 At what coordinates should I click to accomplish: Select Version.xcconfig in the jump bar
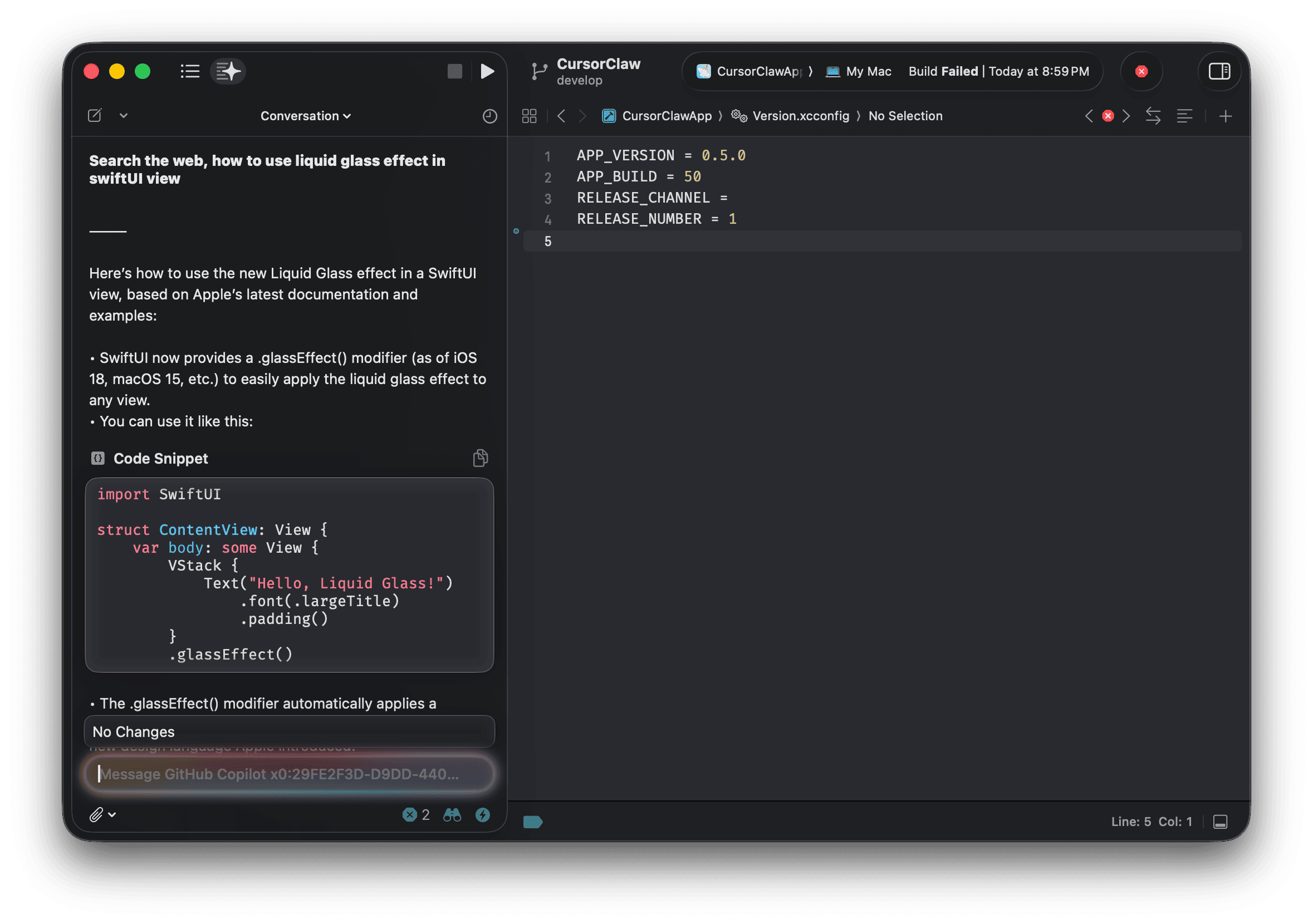click(x=800, y=116)
